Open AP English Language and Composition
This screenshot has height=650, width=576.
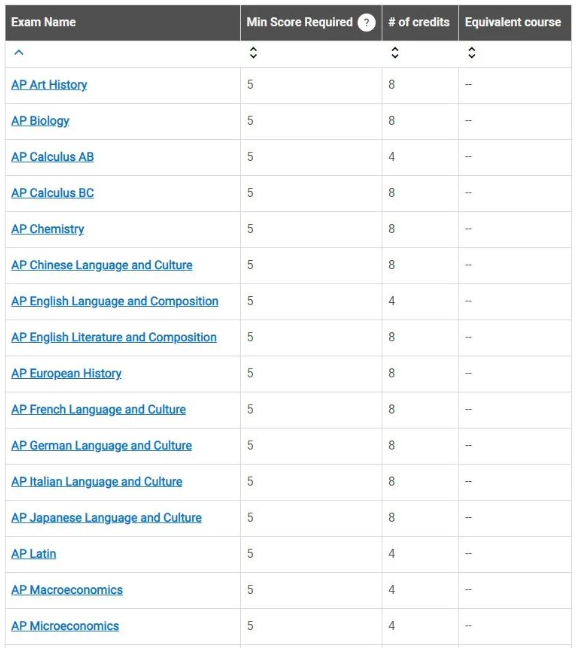pos(115,301)
